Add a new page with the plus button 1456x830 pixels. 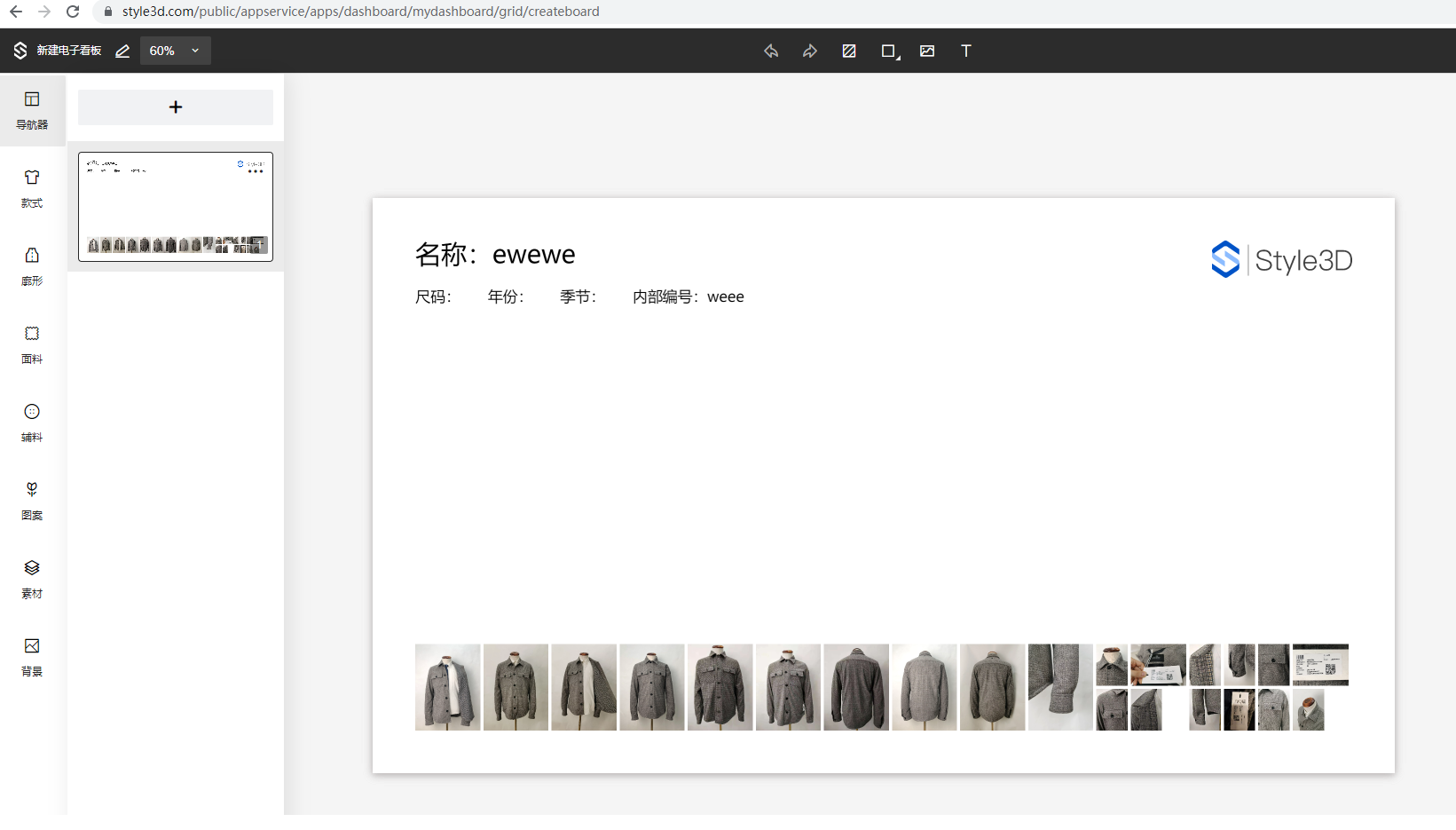(x=176, y=107)
